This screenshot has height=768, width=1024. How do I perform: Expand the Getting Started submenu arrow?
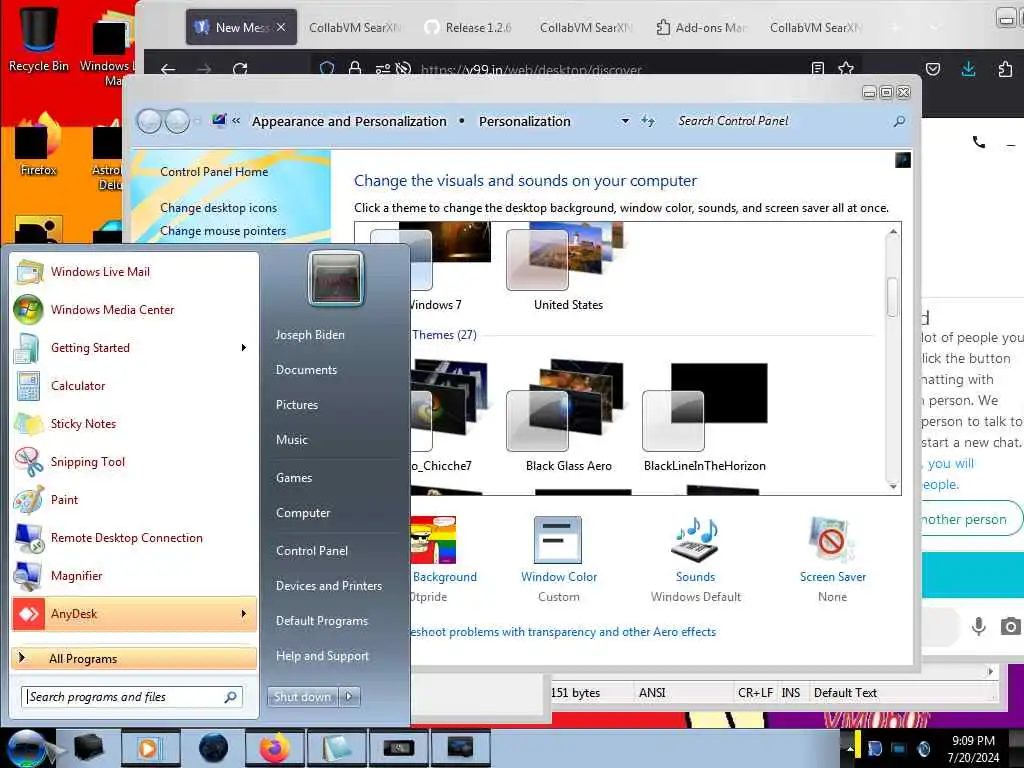coord(244,347)
